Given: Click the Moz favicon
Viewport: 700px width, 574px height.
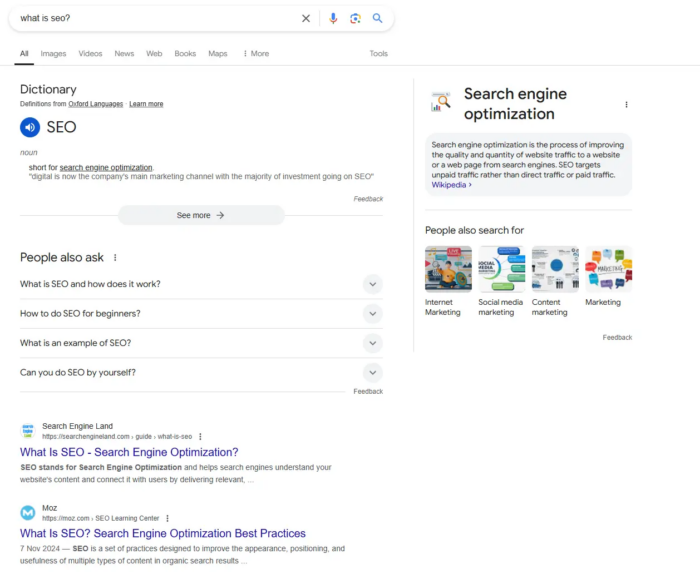Looking at the screenshot, I should tap(28, 513).
